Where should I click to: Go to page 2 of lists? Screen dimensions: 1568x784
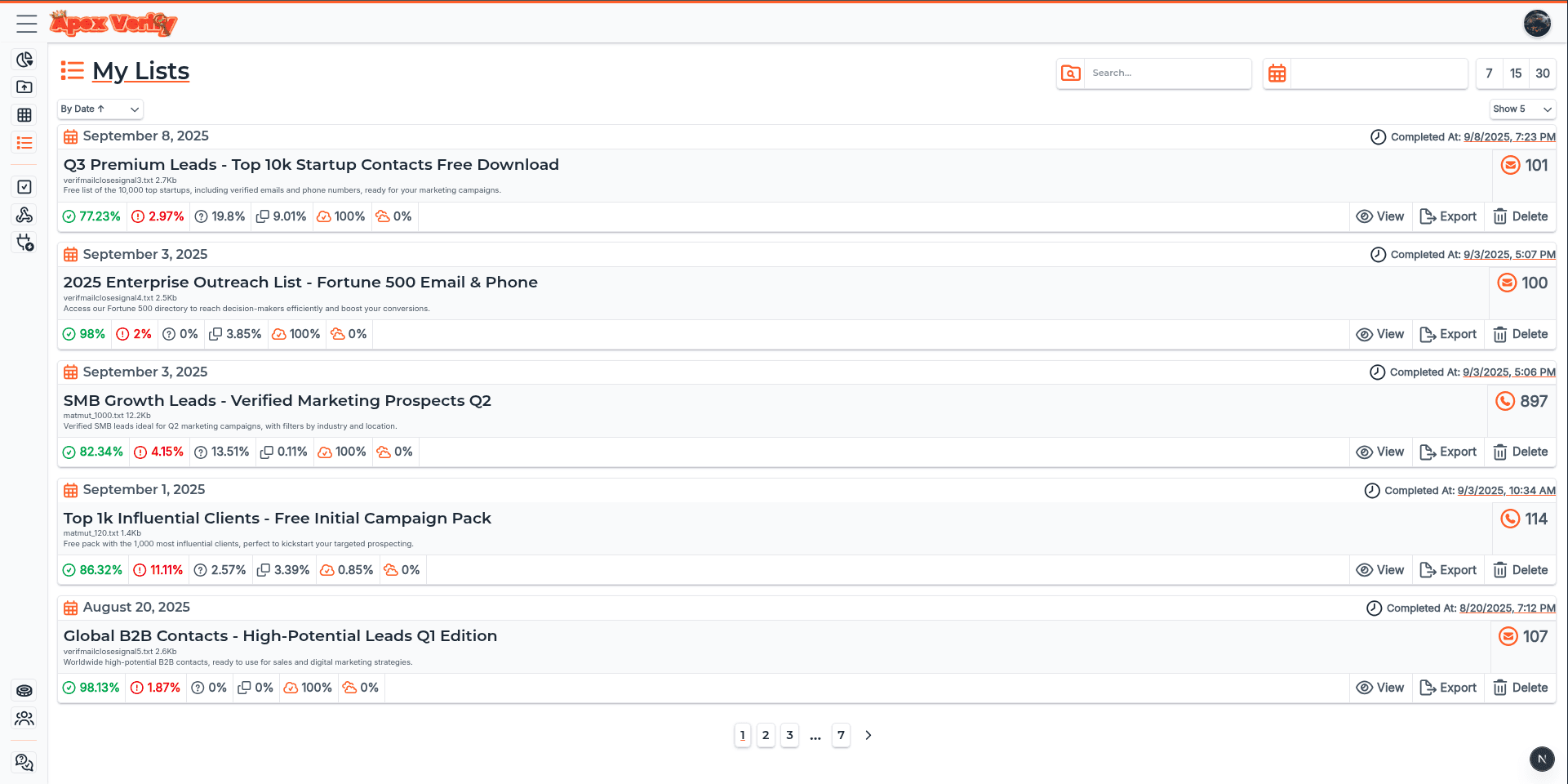766,735
